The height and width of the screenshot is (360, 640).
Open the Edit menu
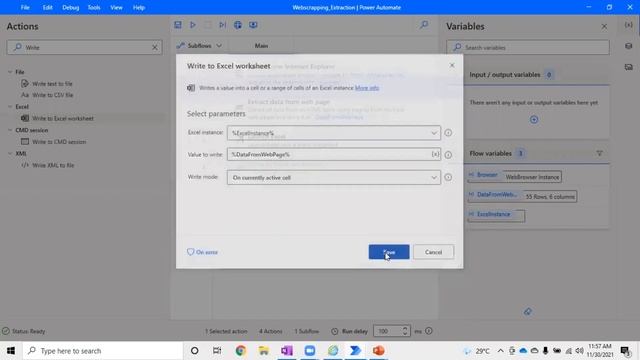click(x=47, y=7)
